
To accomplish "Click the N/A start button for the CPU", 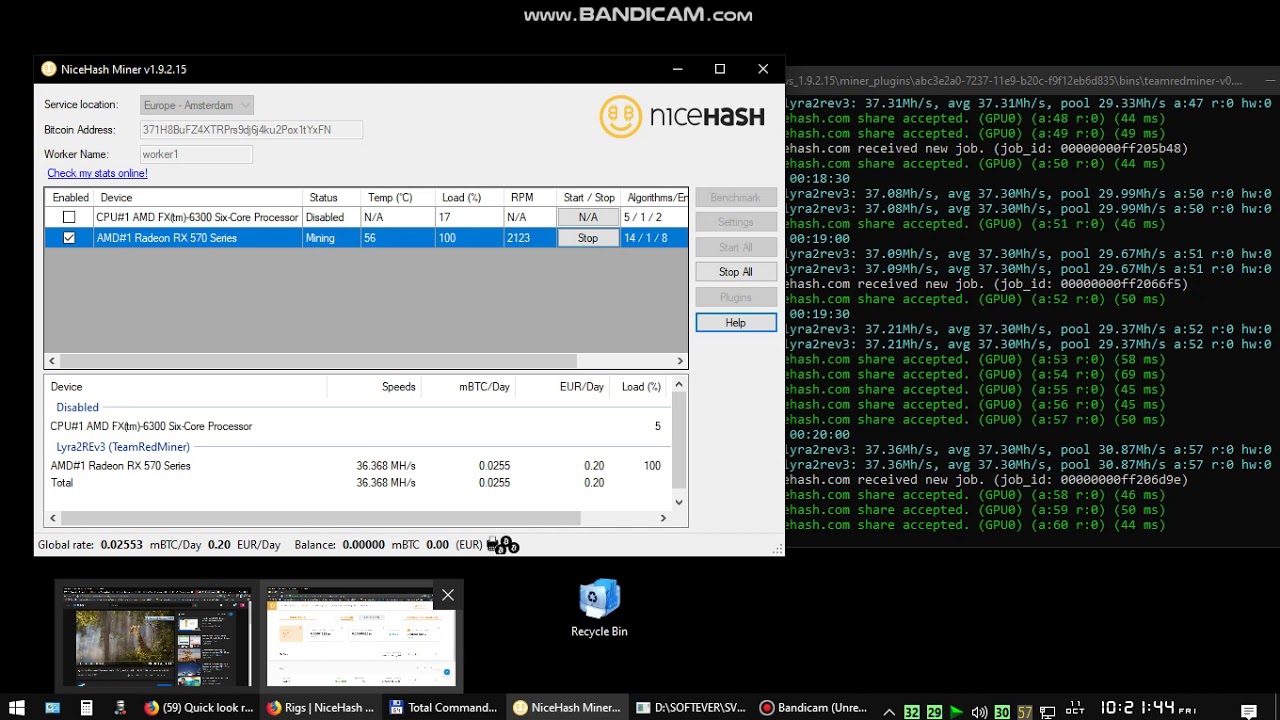I will [588, 217].
